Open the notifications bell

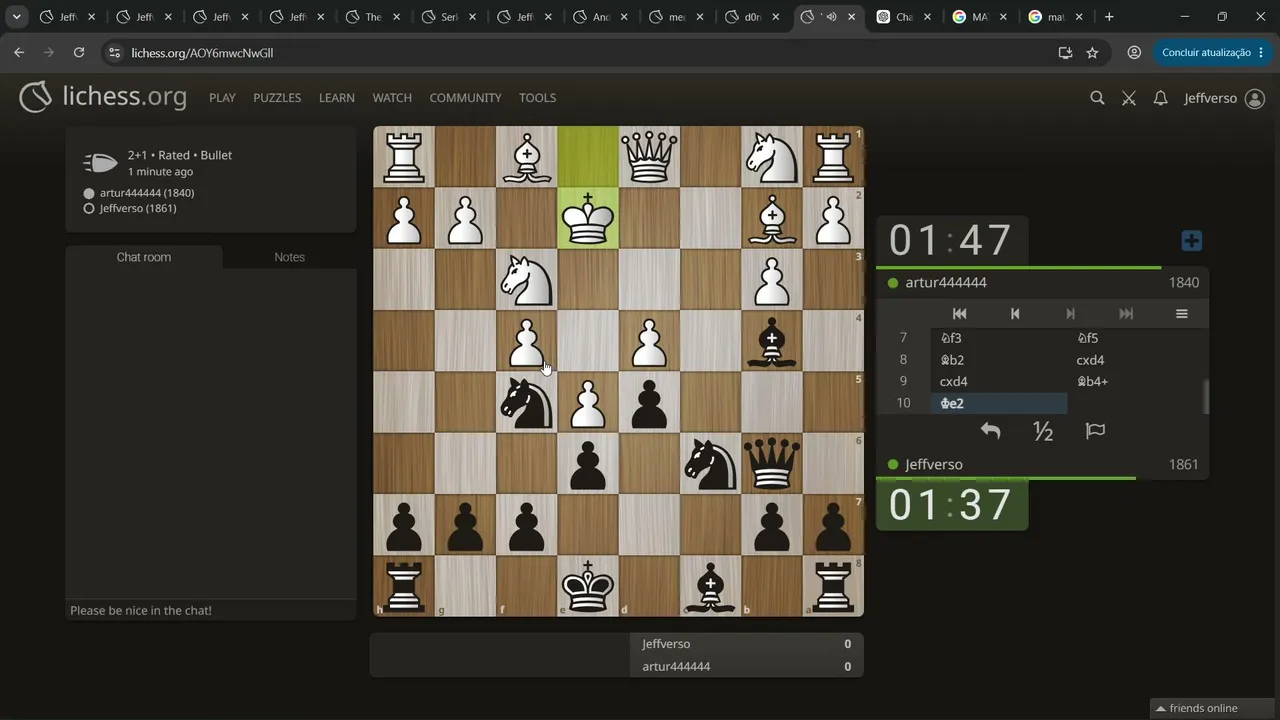1160,98
